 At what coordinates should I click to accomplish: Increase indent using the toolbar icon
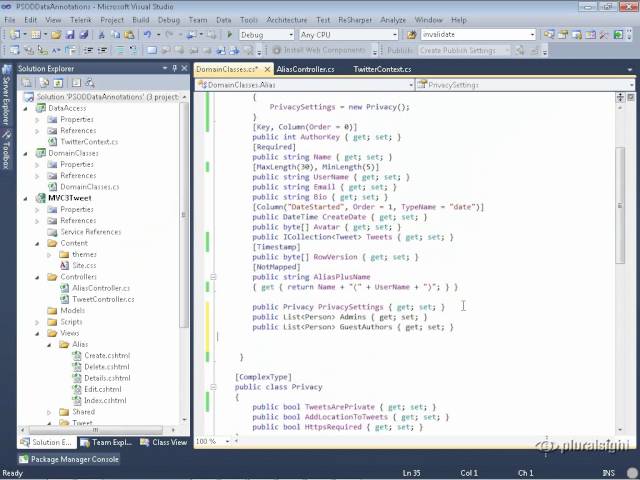coord(102,51)
